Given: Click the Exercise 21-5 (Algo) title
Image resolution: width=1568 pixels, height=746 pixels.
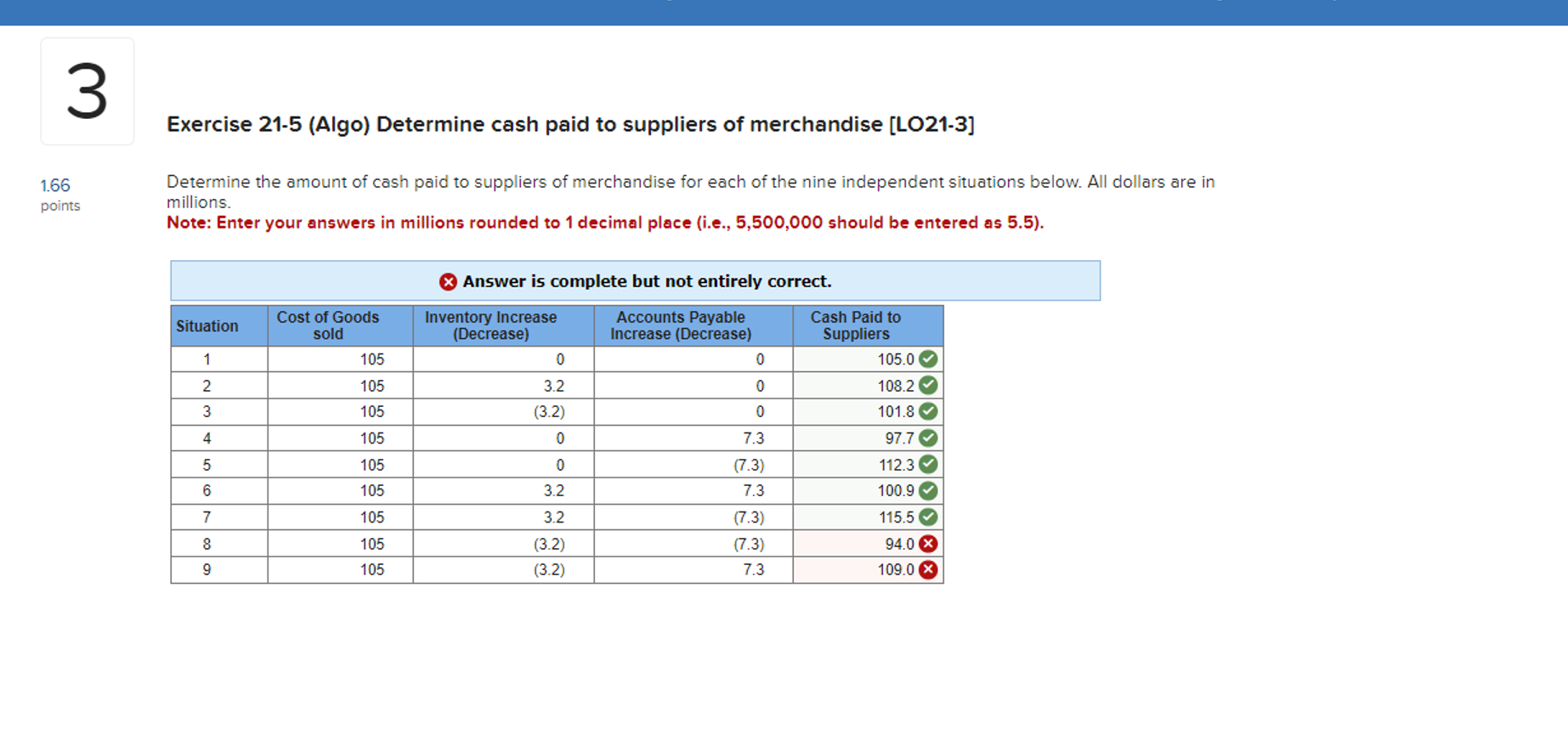Looking at the screenshot, I should coord(570,124).
